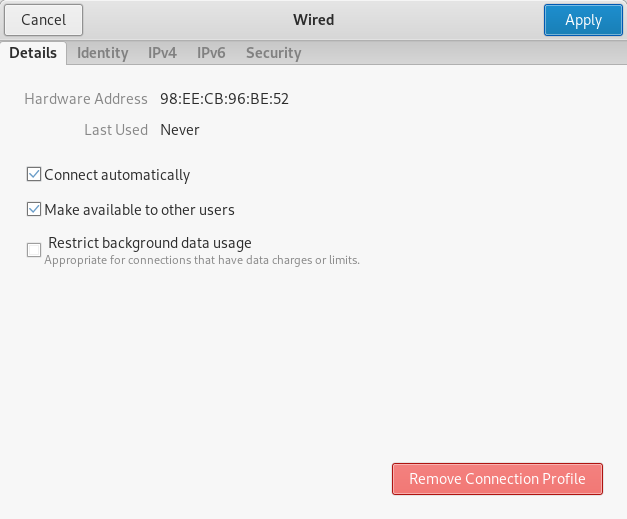Click the "Appropriate for connections" description text

coord(201,260)
